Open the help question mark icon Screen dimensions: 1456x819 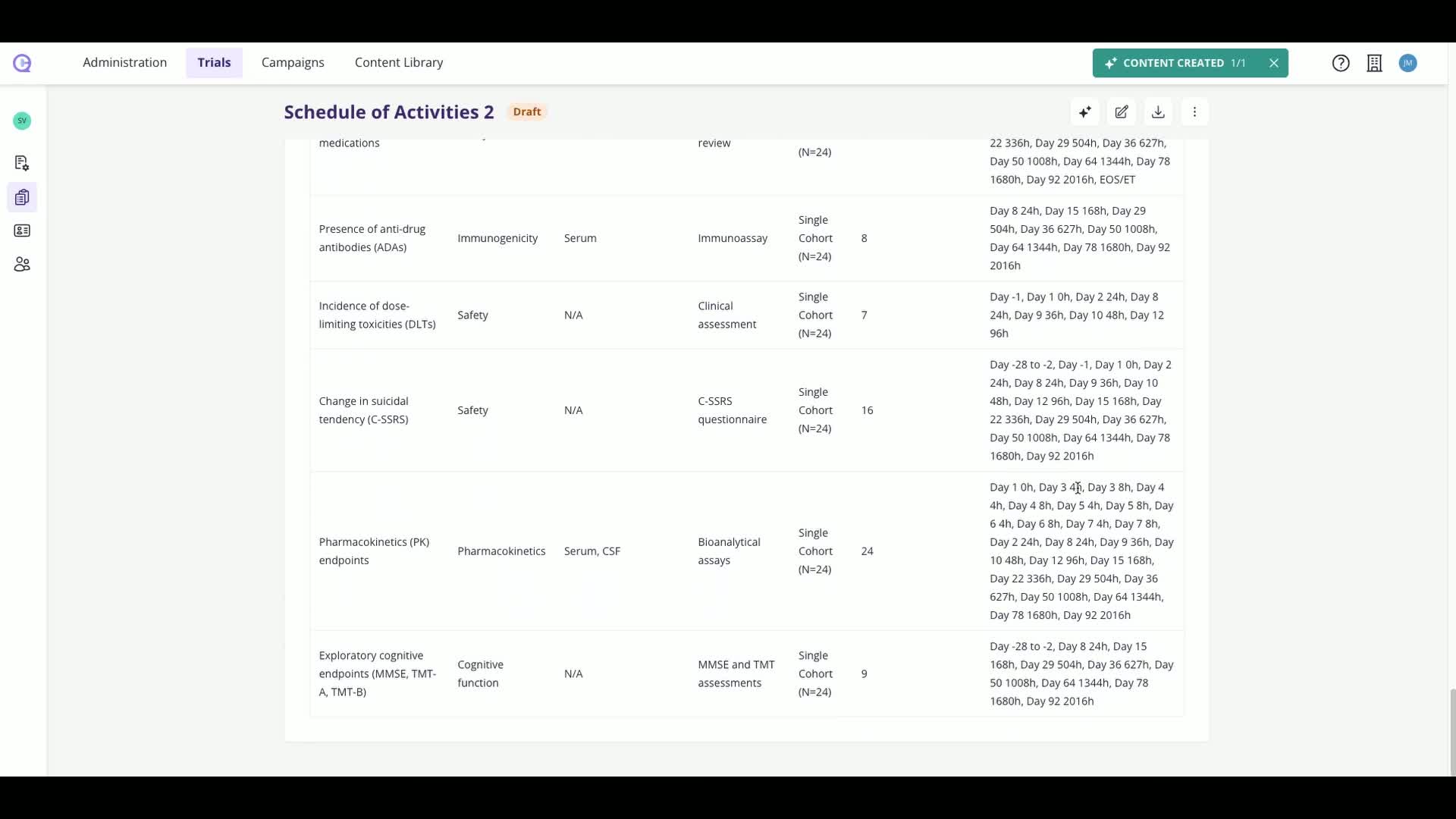point(1341,63)
